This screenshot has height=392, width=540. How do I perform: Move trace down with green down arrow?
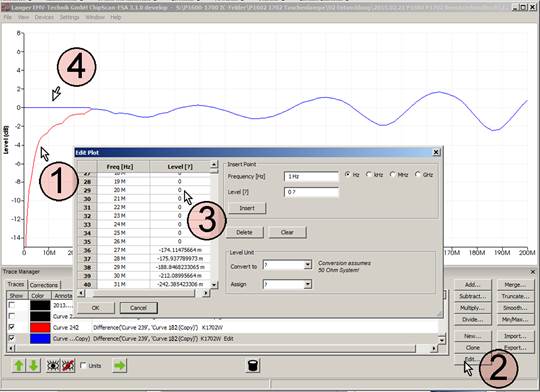[34, 365]
